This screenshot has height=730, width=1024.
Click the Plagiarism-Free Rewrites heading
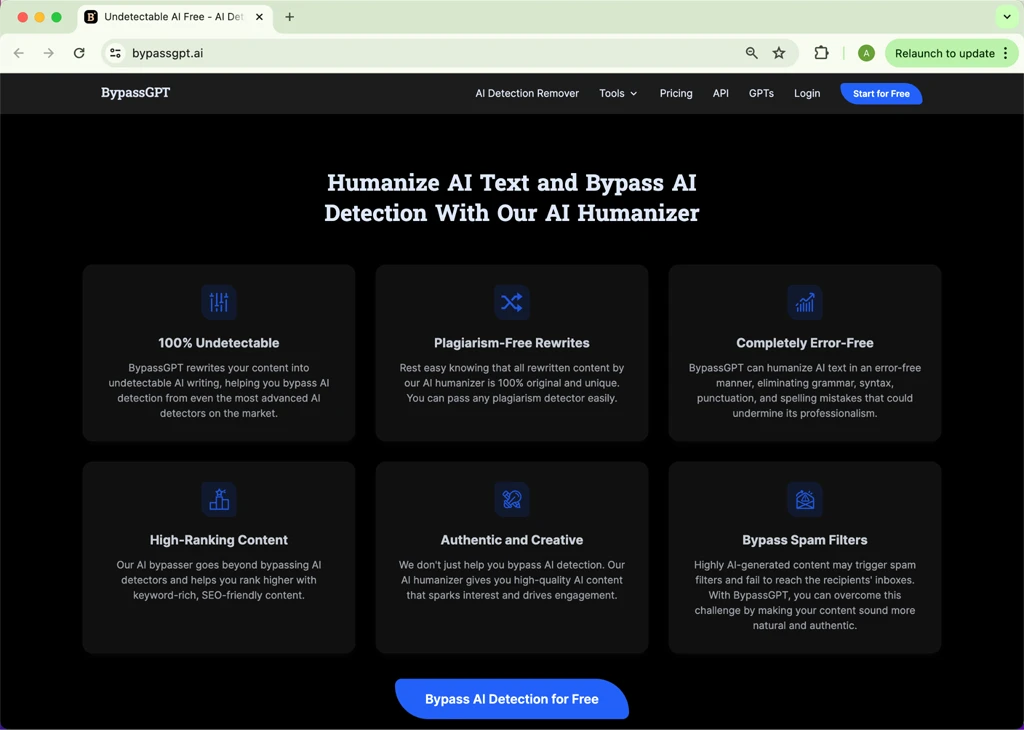click(x=511, y=343)
